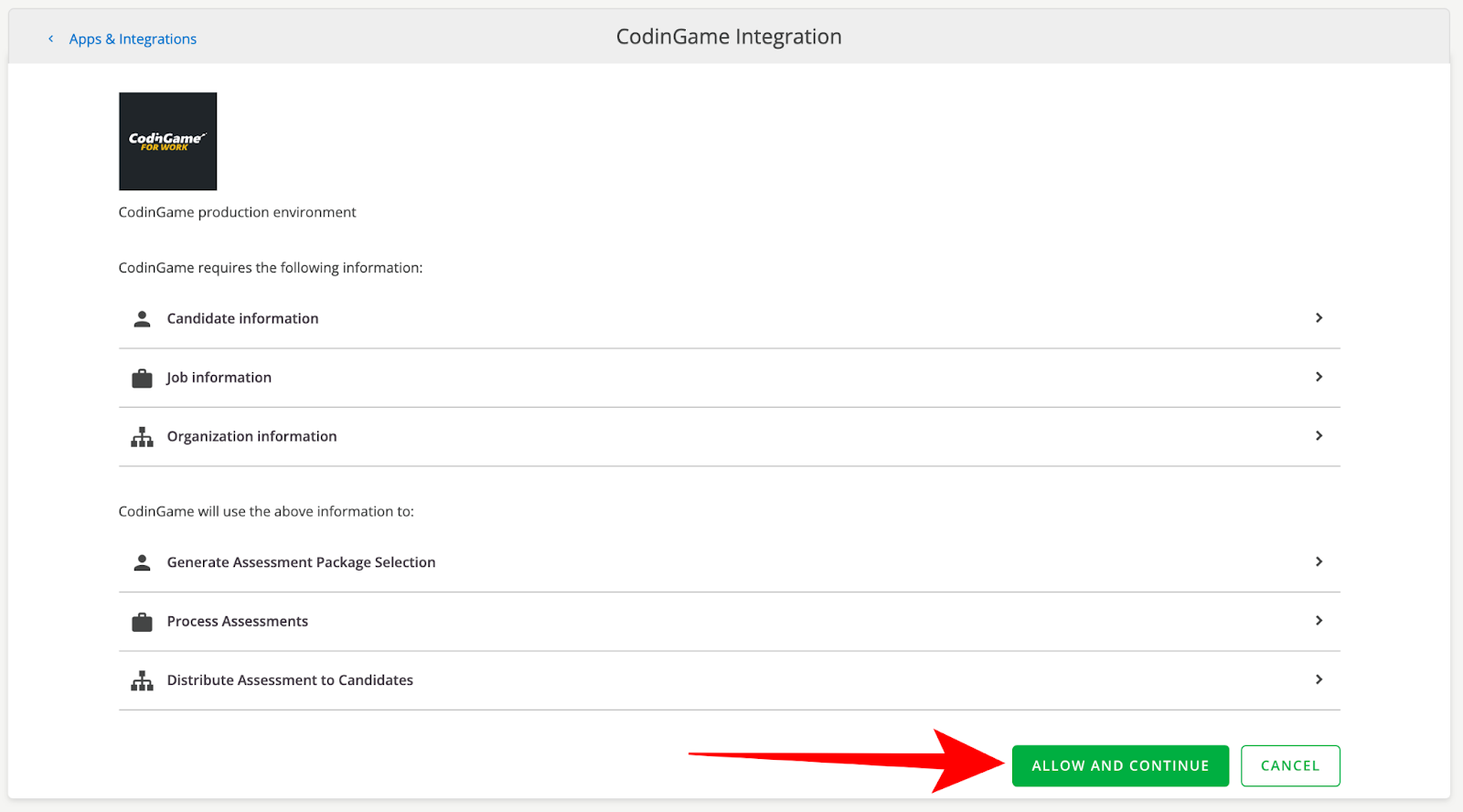1463x812 pixels.
Task: Expand Job information chevron
Action: pos(1319,377)
